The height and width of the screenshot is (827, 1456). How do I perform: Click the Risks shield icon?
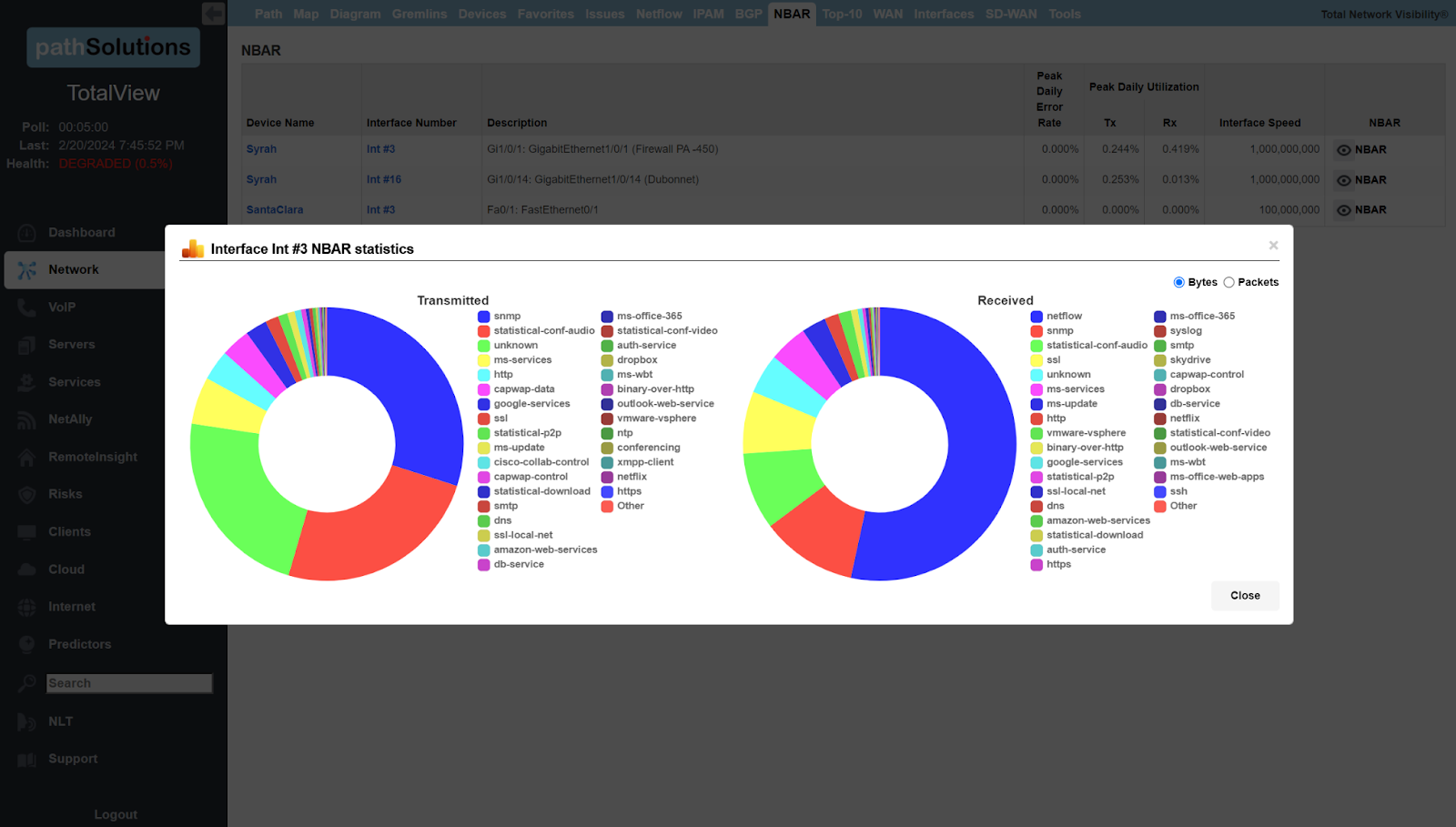click(27, 494)
